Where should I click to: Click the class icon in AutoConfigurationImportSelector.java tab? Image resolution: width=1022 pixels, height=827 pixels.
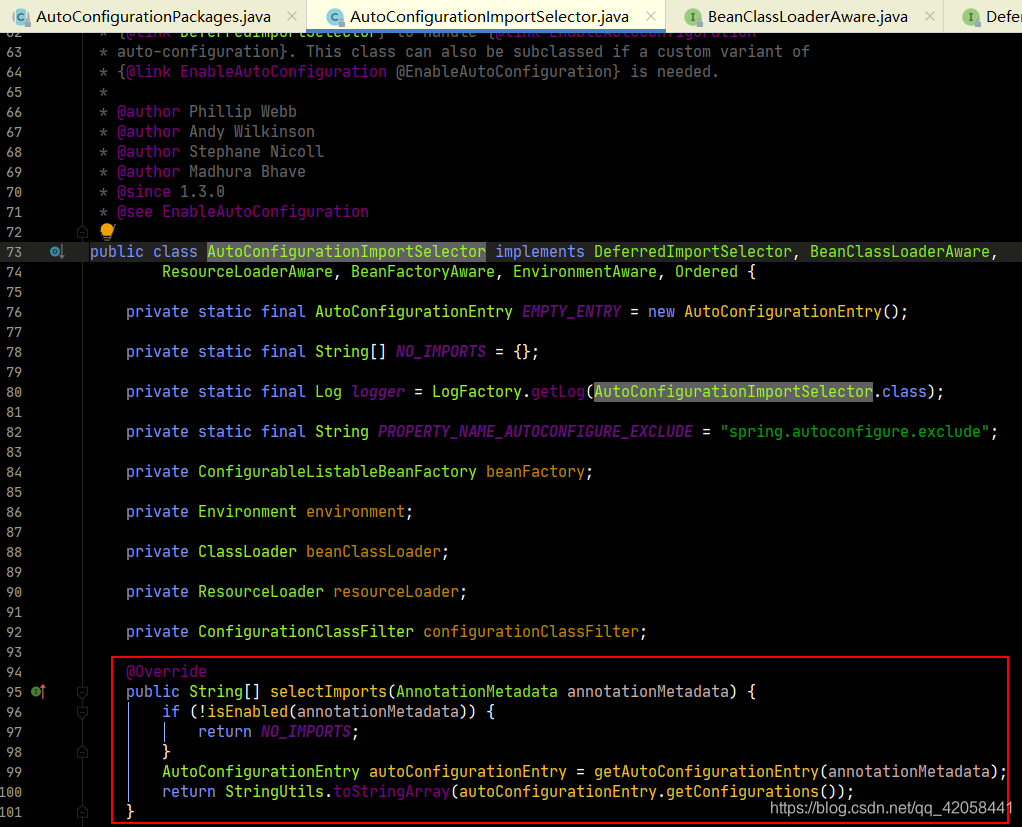coord(334,16)
